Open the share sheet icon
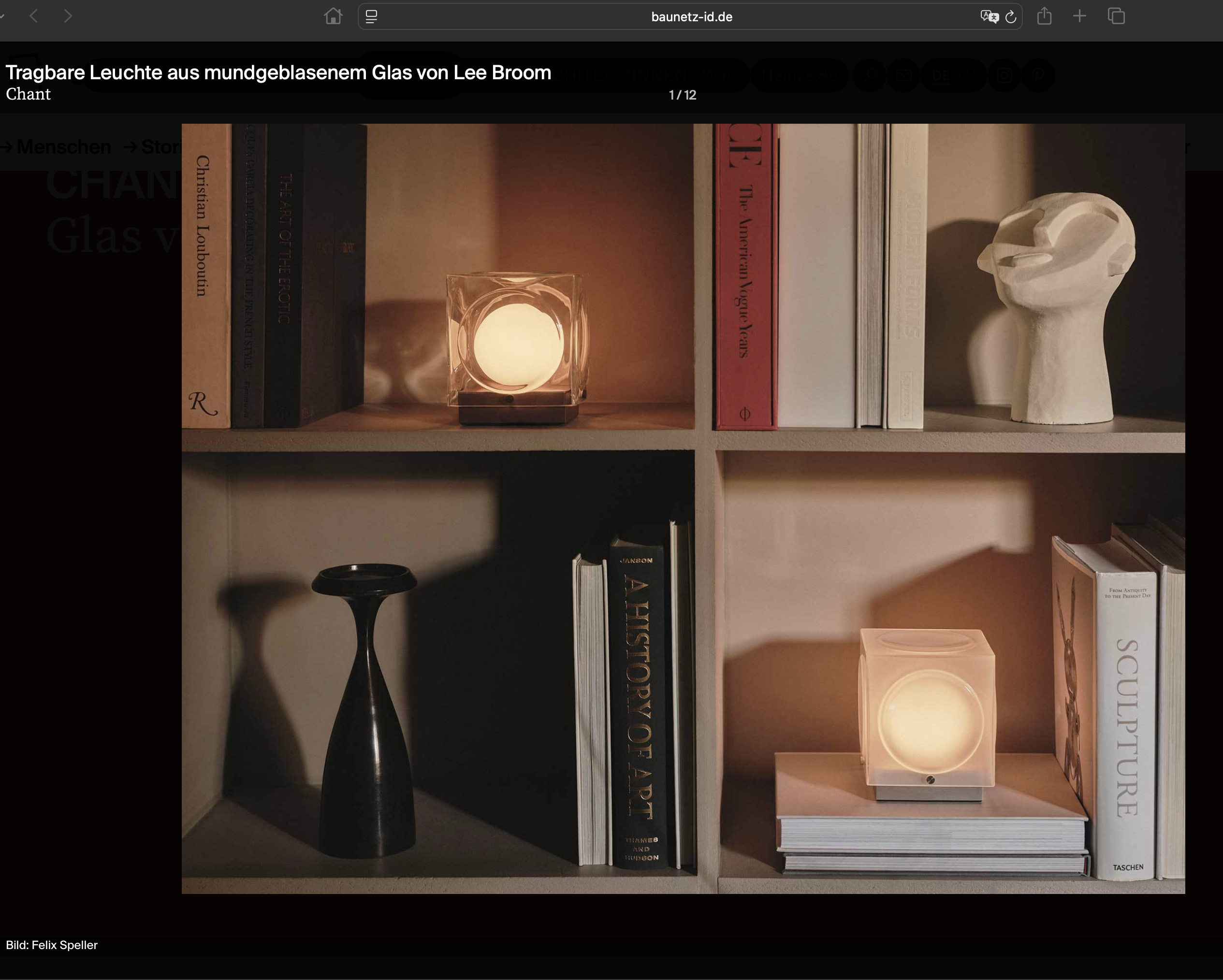This screenshot has height=980, width=1223. [1044, 16]
